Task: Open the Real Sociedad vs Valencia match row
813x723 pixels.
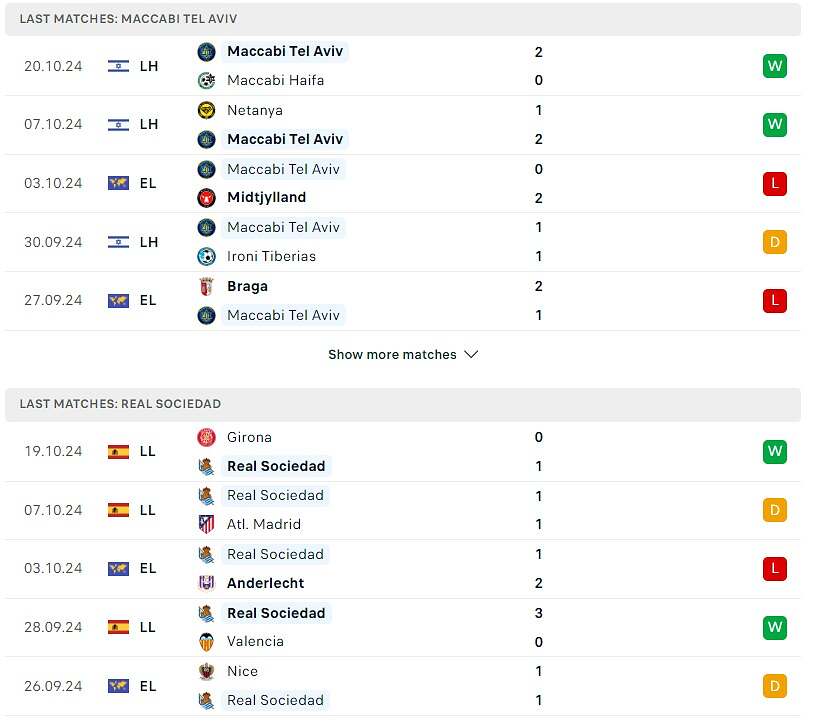Action: coord(403,628)
